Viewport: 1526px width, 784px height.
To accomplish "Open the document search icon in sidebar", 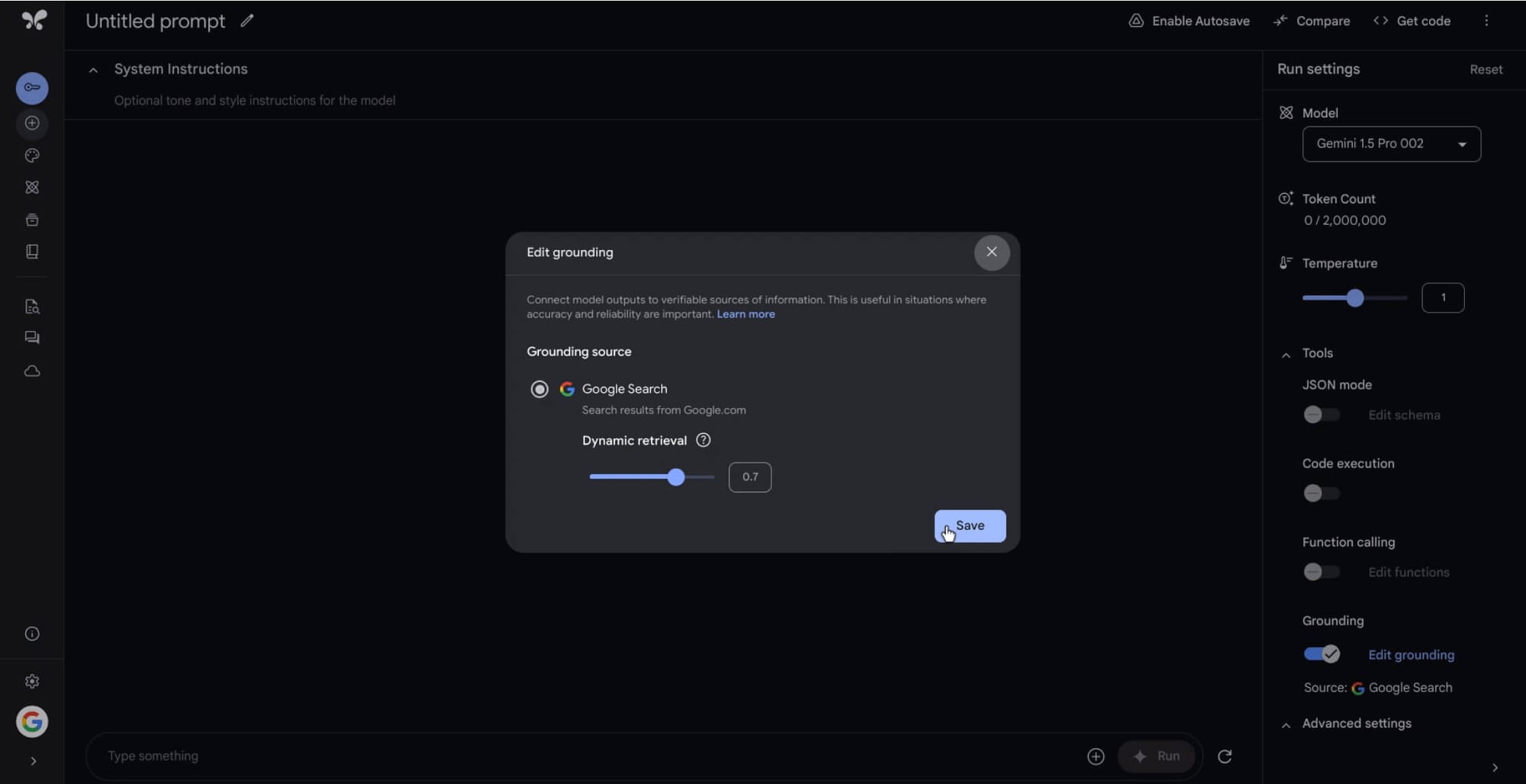I will coord(32,307).
